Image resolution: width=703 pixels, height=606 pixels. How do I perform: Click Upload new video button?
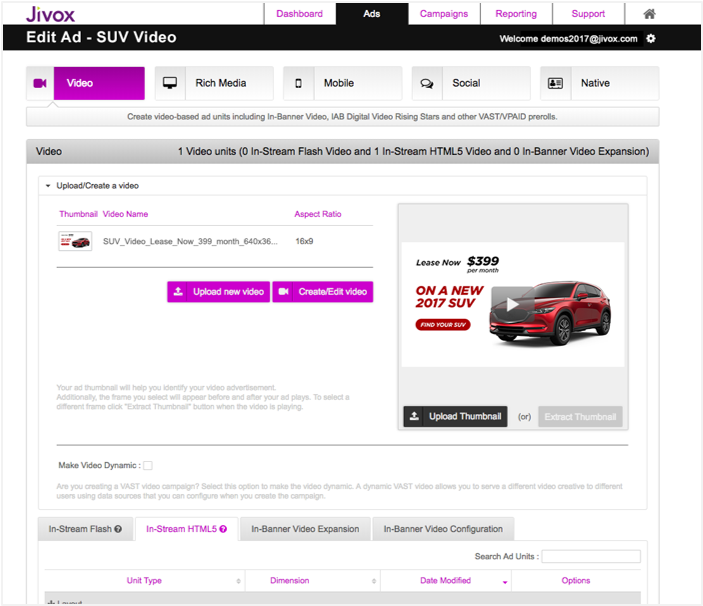[x=219, y=292]
